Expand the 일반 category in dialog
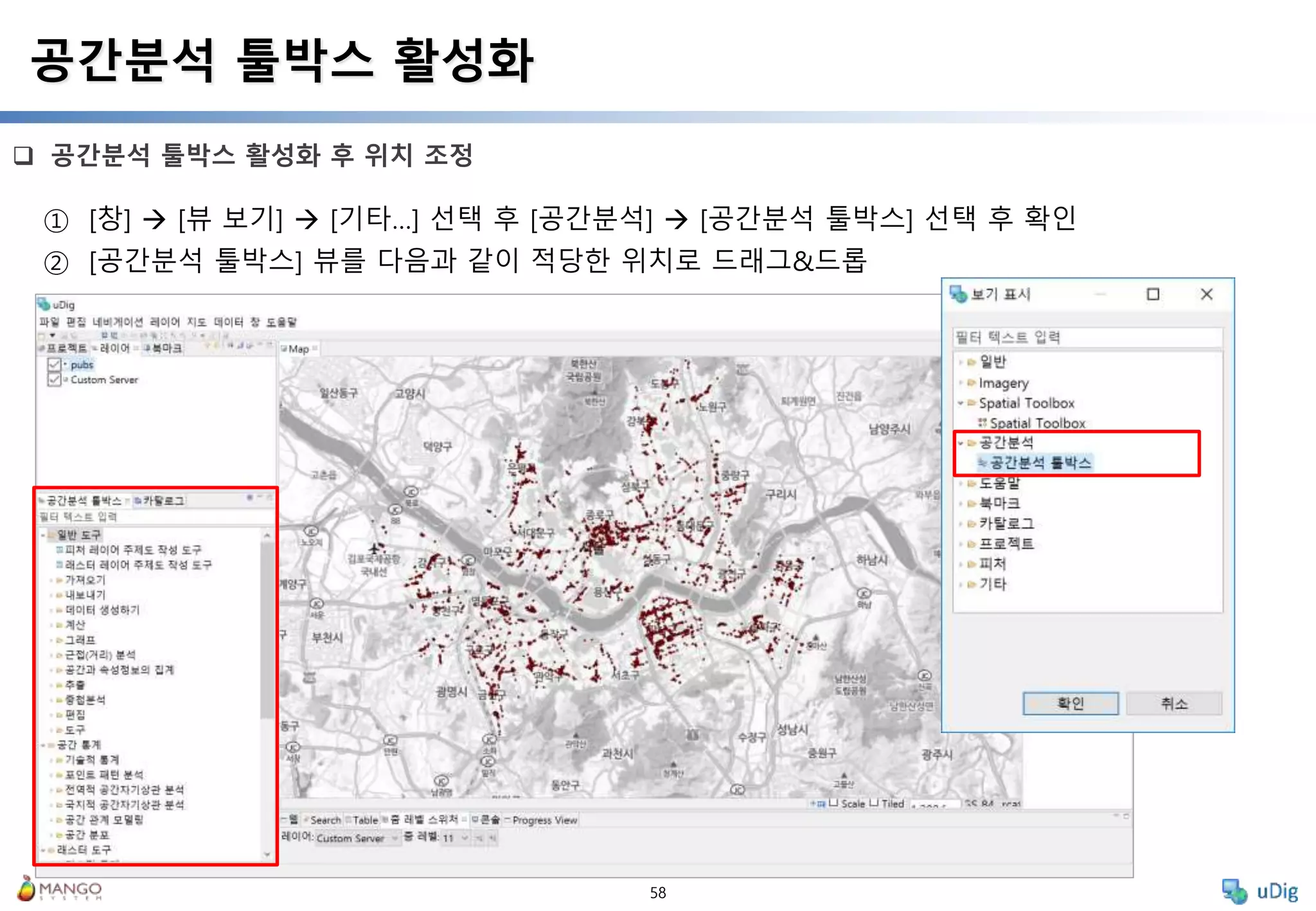 (961, 362)
